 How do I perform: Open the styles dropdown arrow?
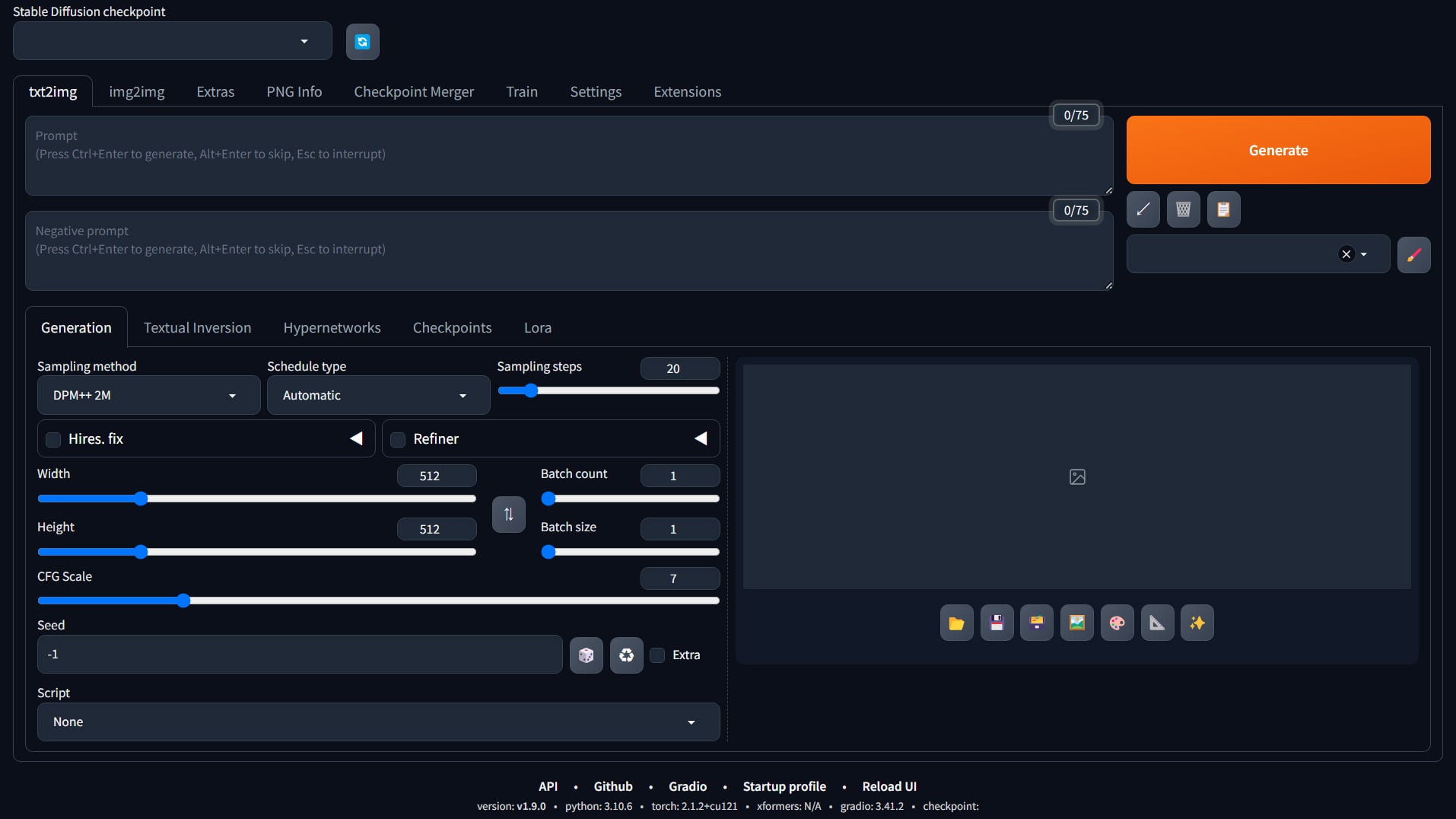1364,254
